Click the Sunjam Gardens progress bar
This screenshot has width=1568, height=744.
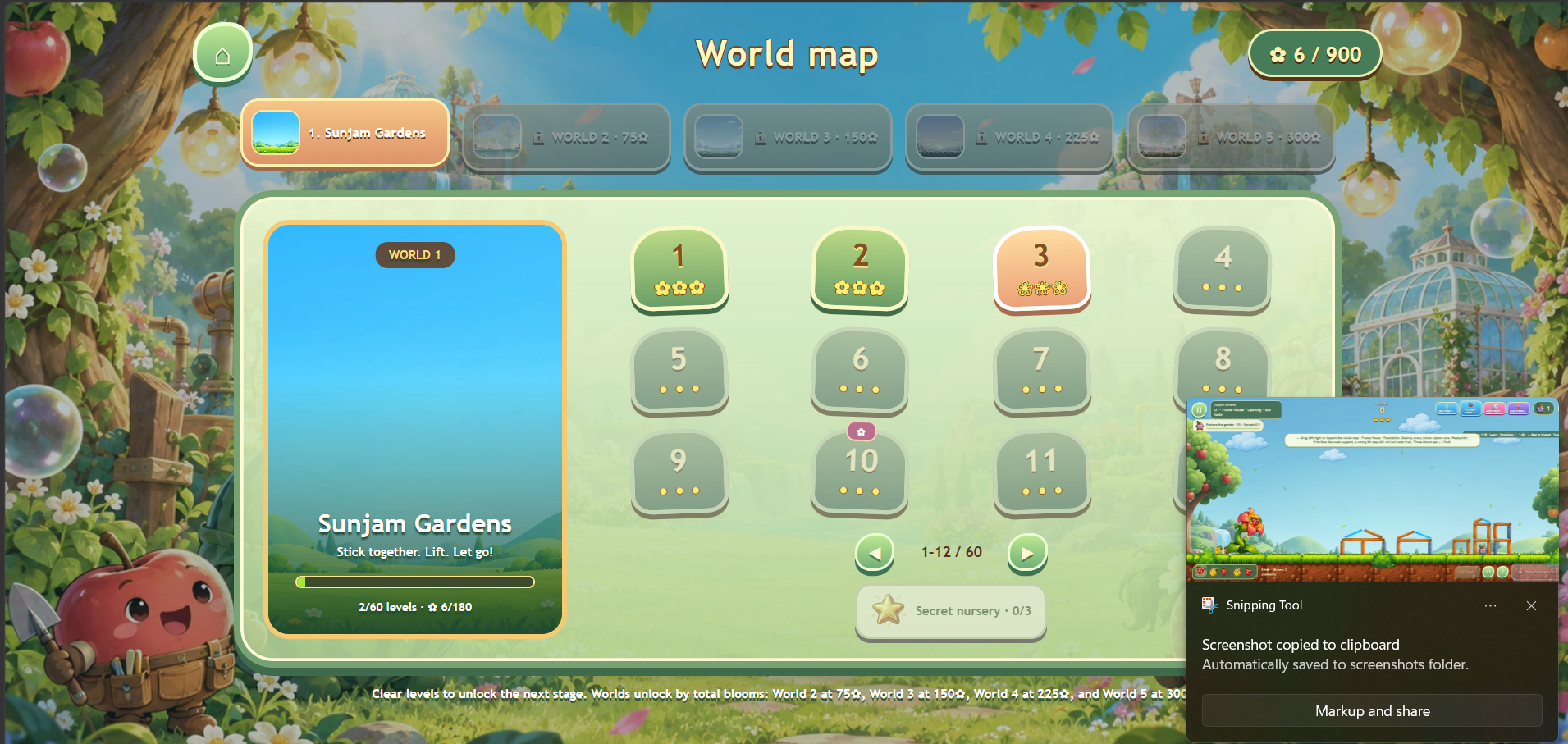415,582
